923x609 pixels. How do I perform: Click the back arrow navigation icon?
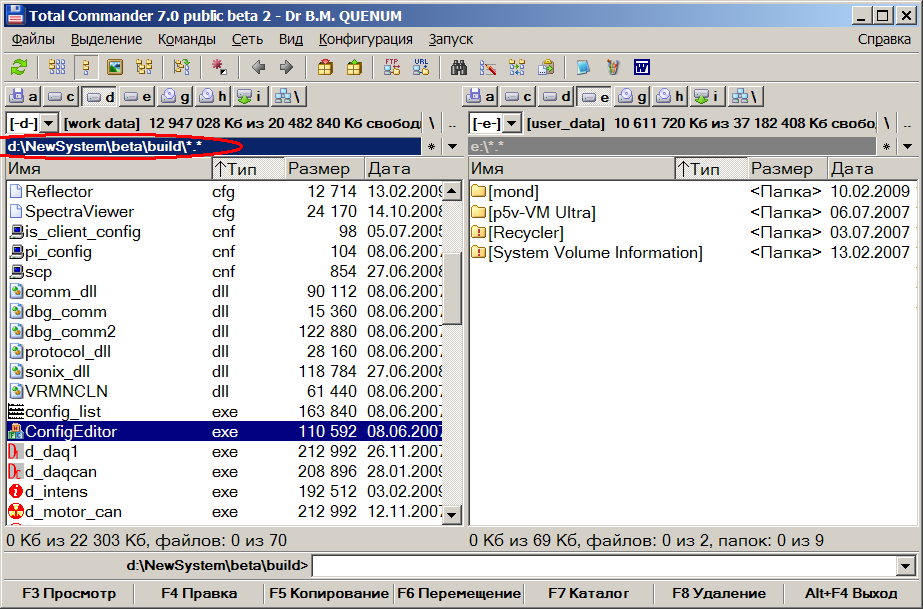(x=258, y=68)
